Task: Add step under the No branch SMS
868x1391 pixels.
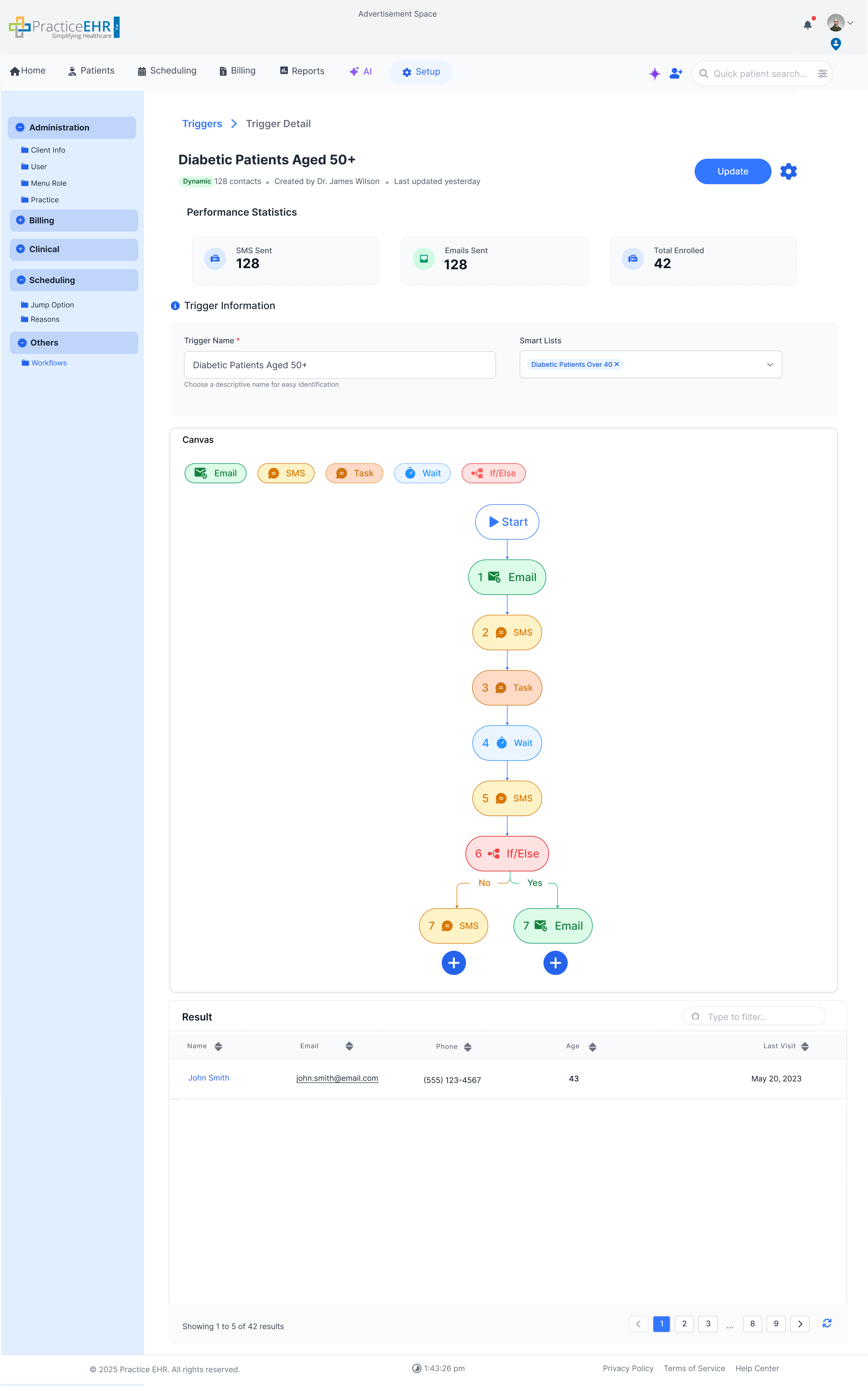Action: [454, 963]
